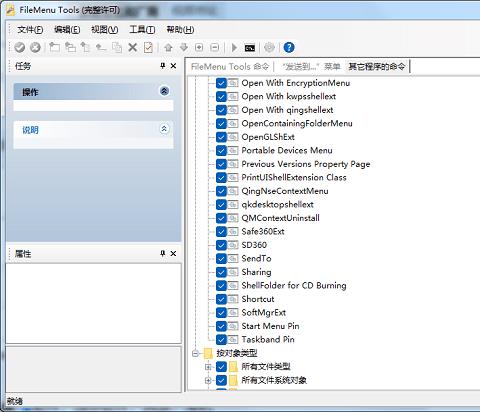Image resolution: width=480 pixels, height=412 pixels.
Task: Collapse the 按对象类型 tree folder
Action: [195, 353]
